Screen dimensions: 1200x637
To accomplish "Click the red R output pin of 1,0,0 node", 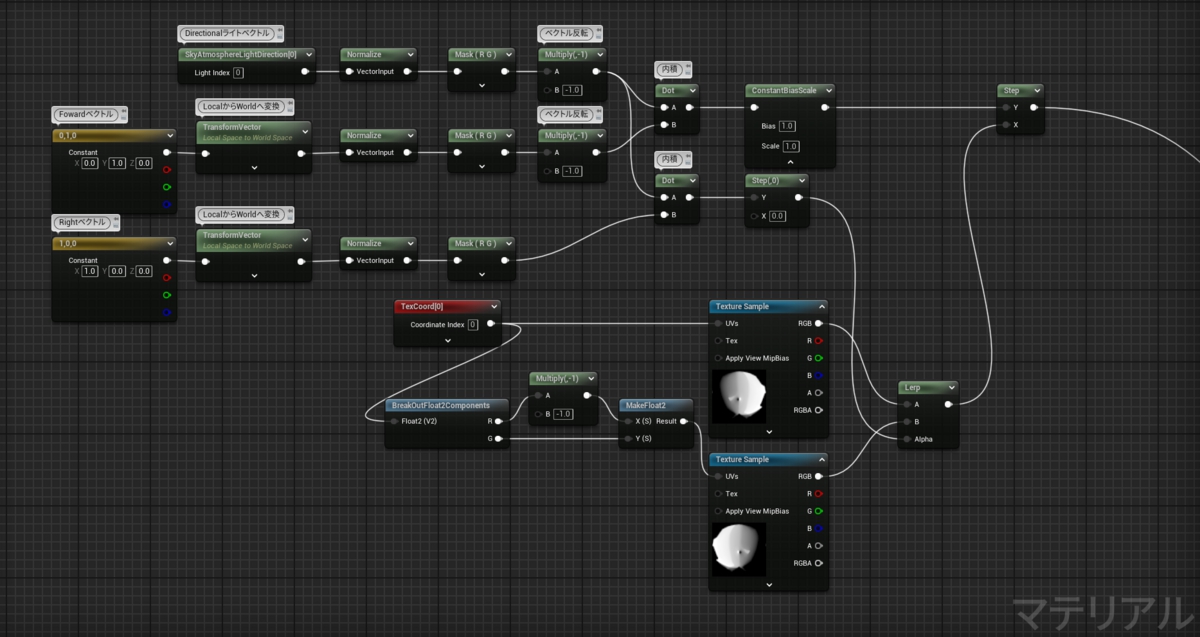I will pyautogui.click(x=166, y=277).
